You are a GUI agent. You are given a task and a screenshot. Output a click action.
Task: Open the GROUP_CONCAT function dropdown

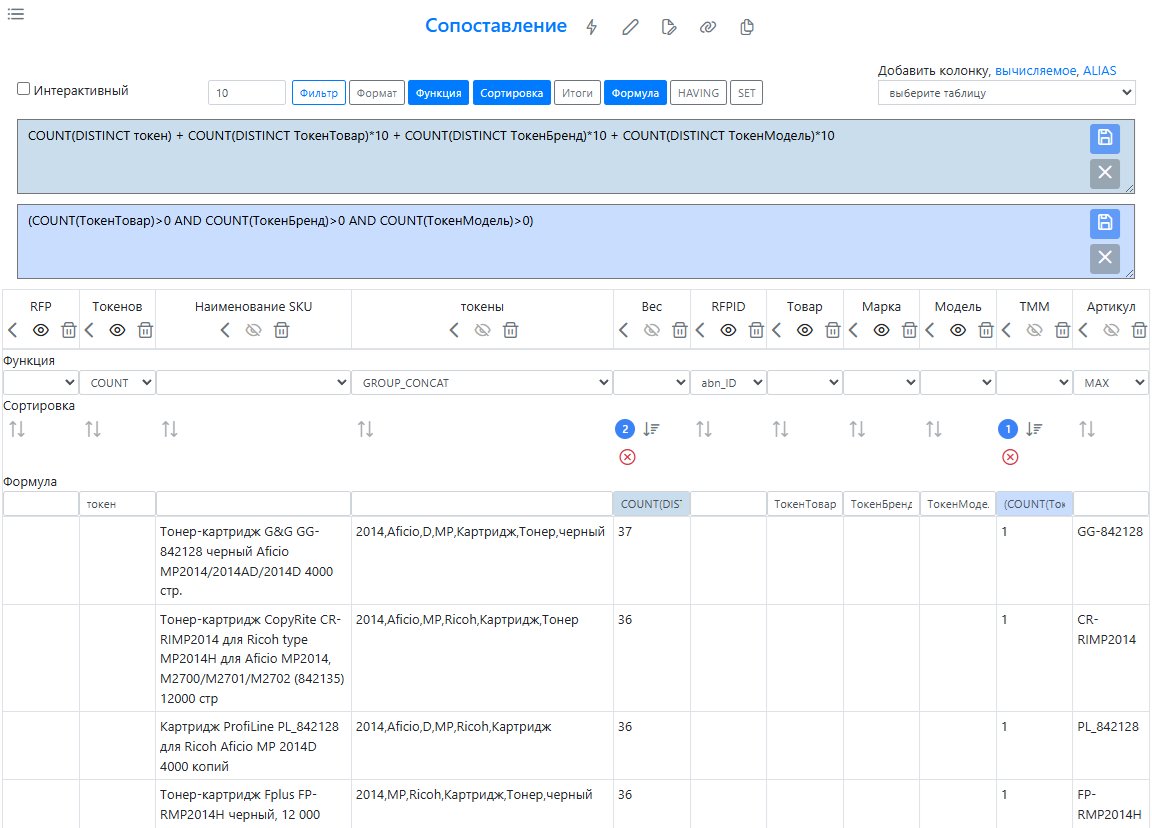[482, 383]
